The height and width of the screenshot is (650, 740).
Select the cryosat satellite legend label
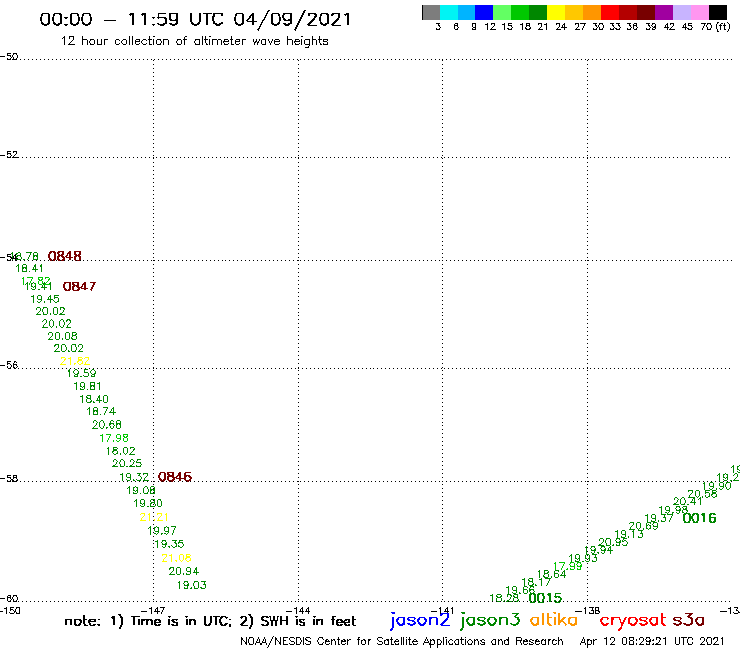(x=633, y=620)
